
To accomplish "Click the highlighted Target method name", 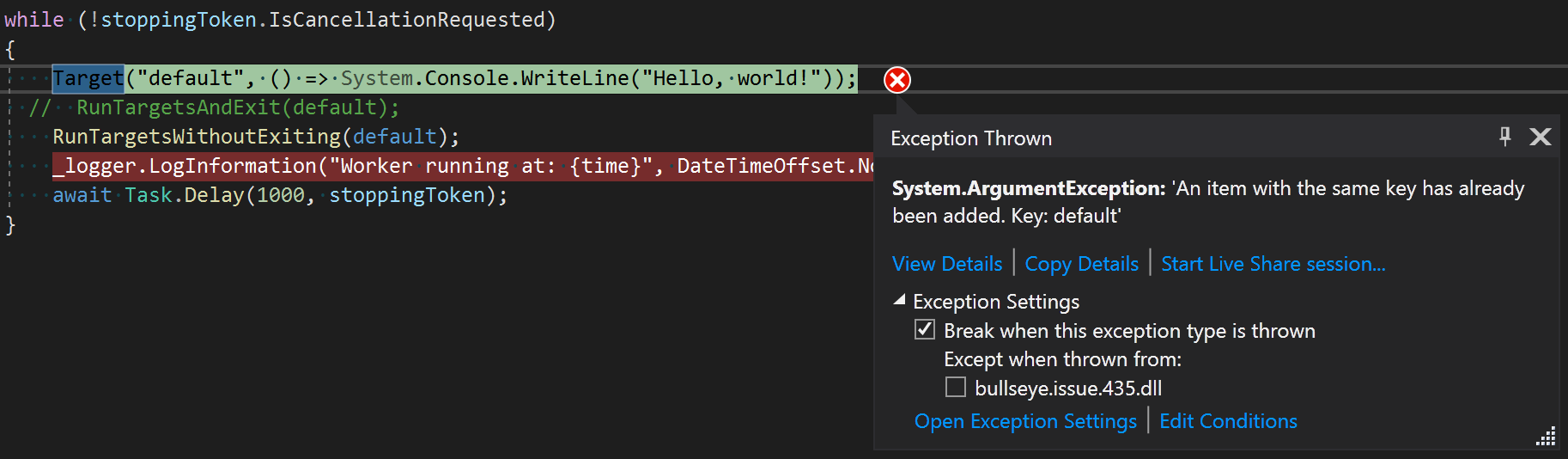I will (88, 78).
